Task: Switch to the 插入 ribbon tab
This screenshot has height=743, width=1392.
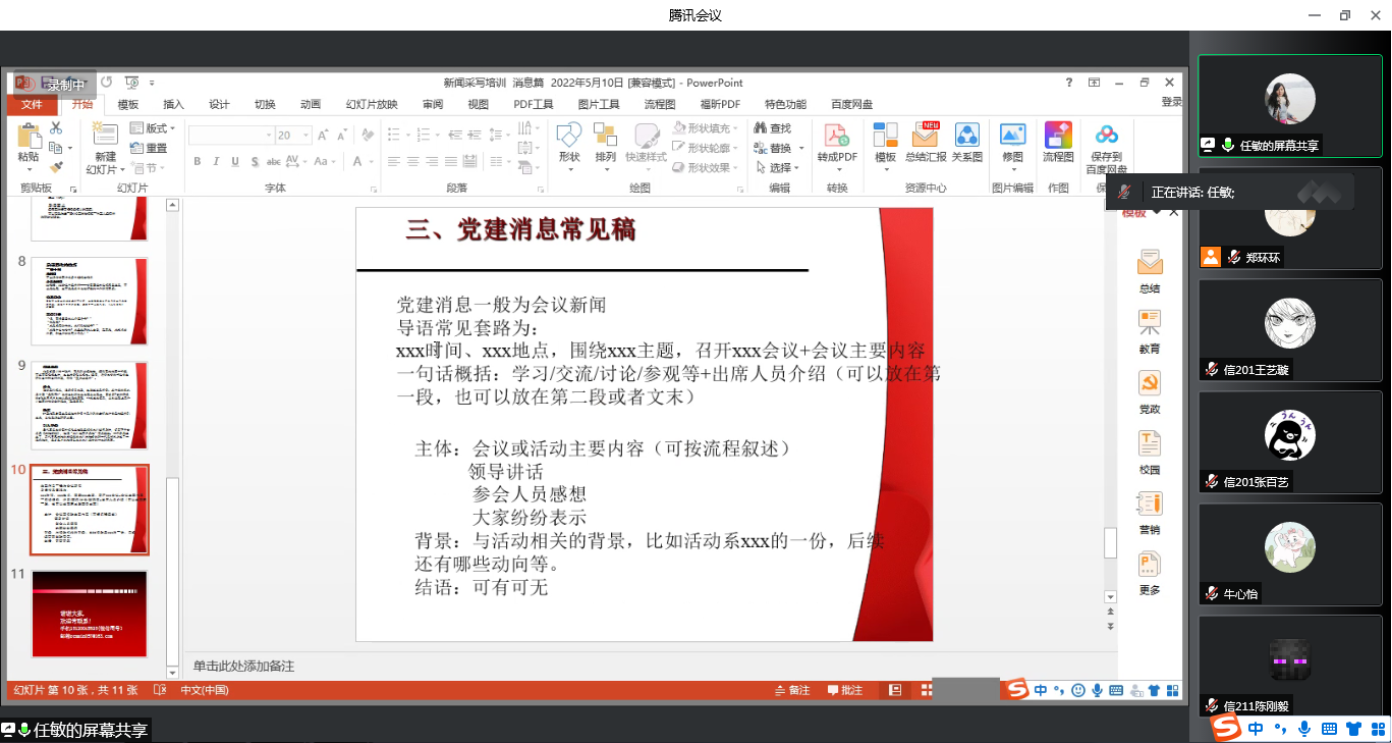Action: (x=174, y=104)
